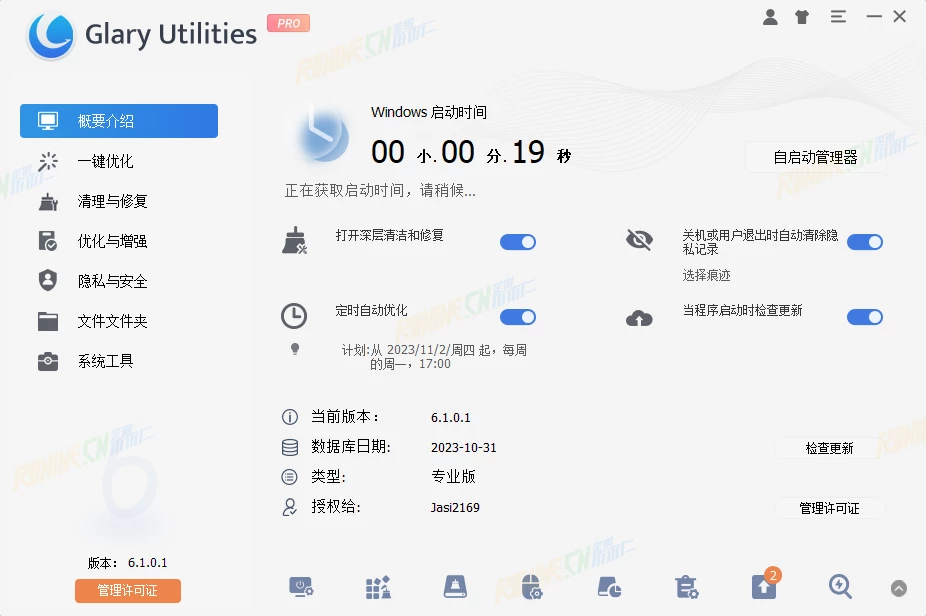Open the startup manager icon in bottom toolbar
Image resolution: width=926 pixels, height=616 pixels.
pos(302,587)
